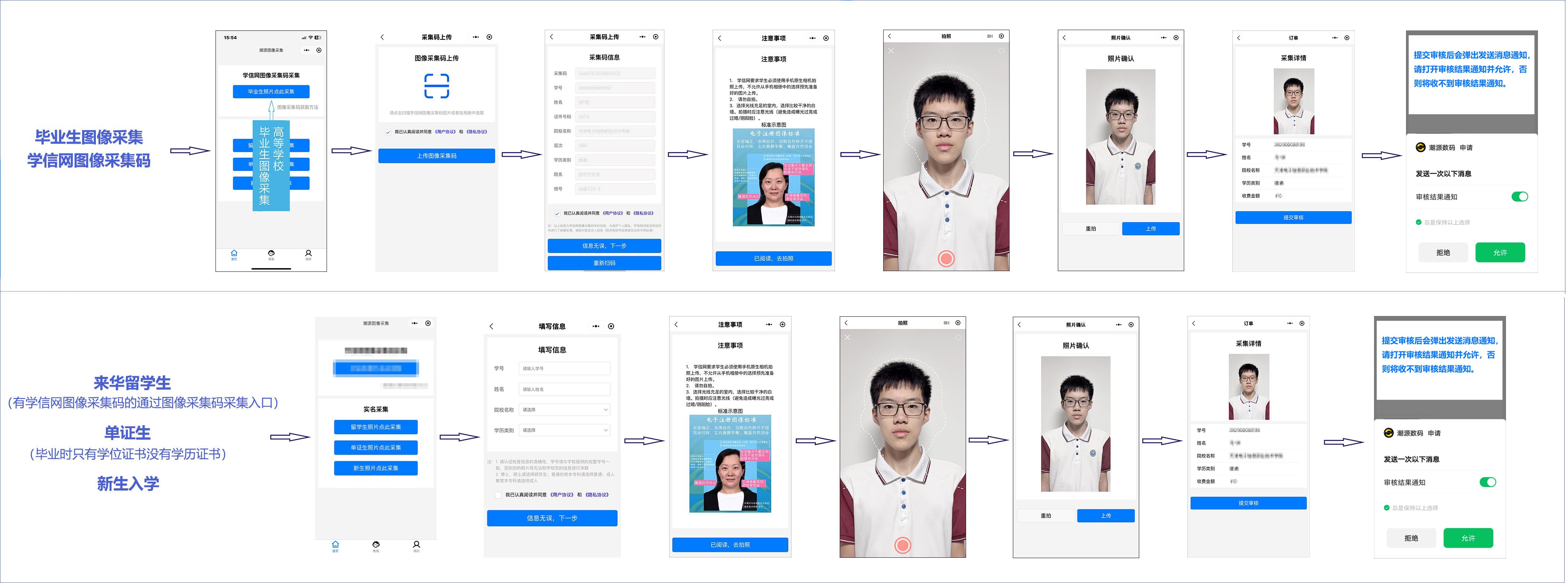Click the 上传图像采集码 button
The height and width of the screenshot is (583, 1568).
pyautogui.click(x=437, y=156)
